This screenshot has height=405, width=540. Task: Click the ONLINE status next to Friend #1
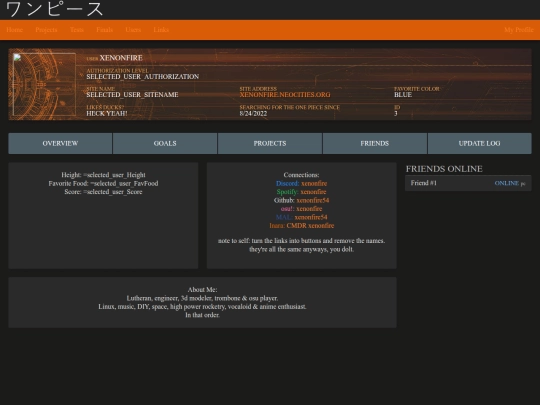tap(507, 183)
